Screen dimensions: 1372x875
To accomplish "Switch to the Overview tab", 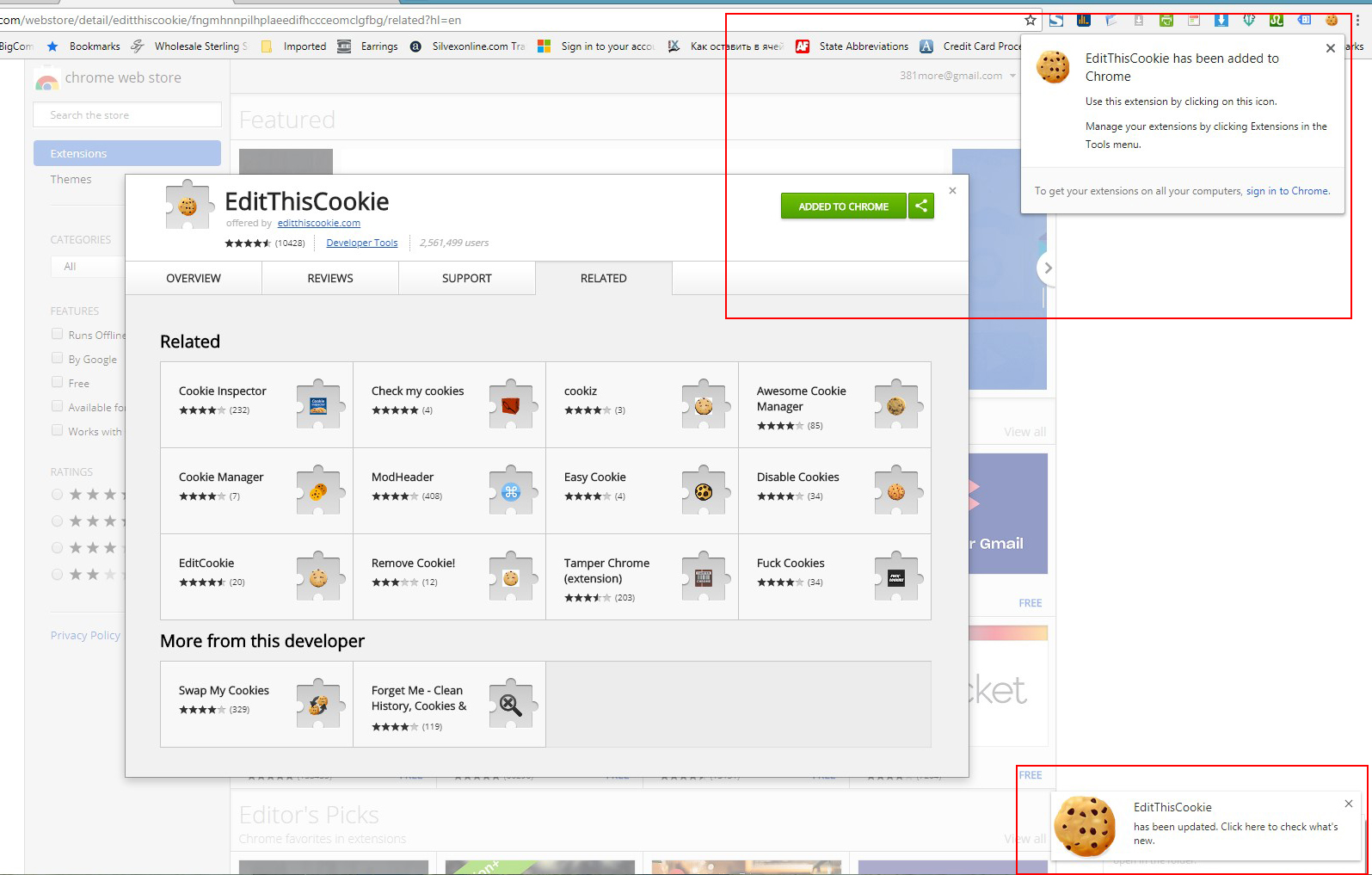I will 194,278.
